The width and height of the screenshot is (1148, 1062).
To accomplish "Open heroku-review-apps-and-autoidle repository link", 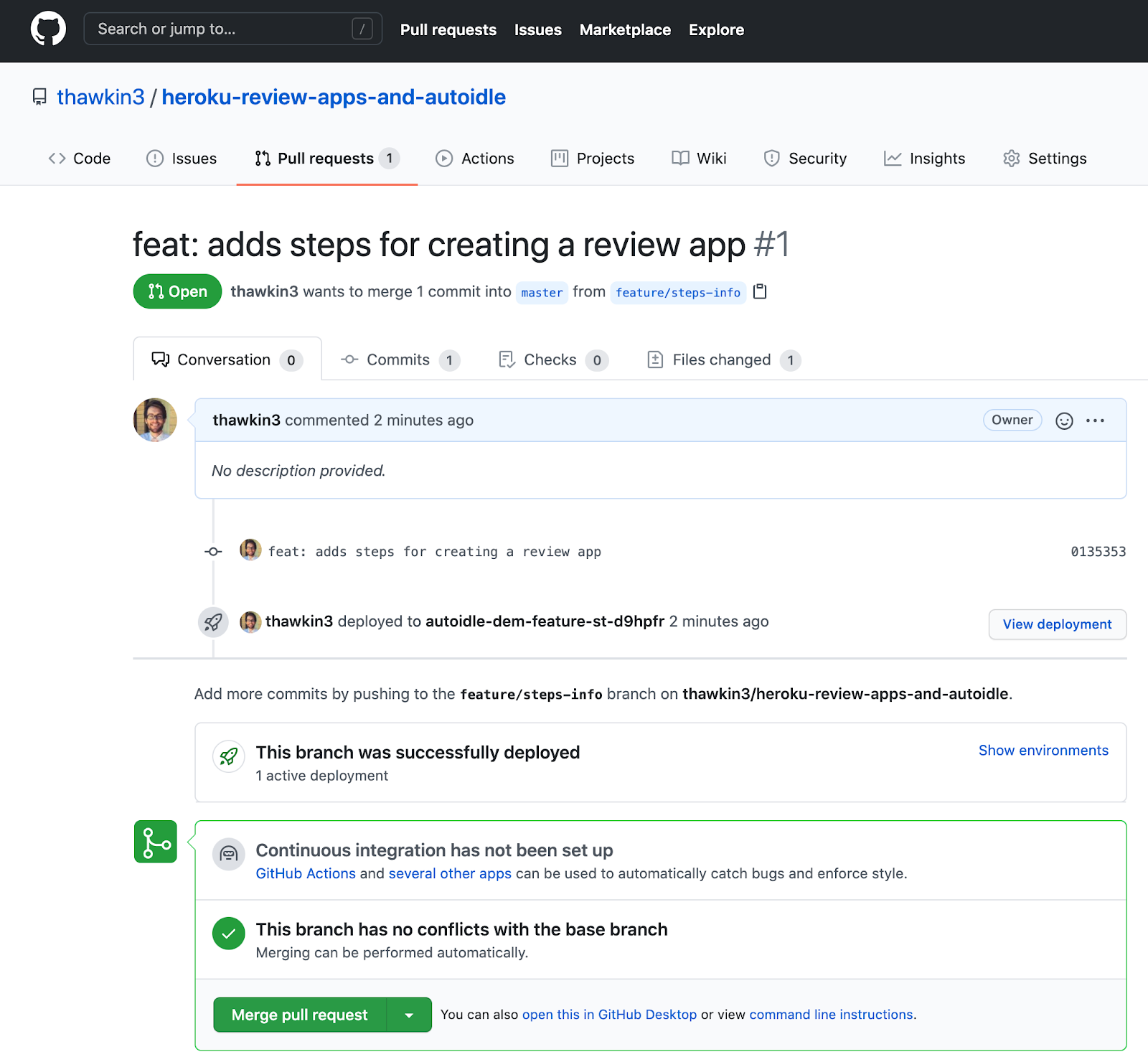I will (334, 97).
